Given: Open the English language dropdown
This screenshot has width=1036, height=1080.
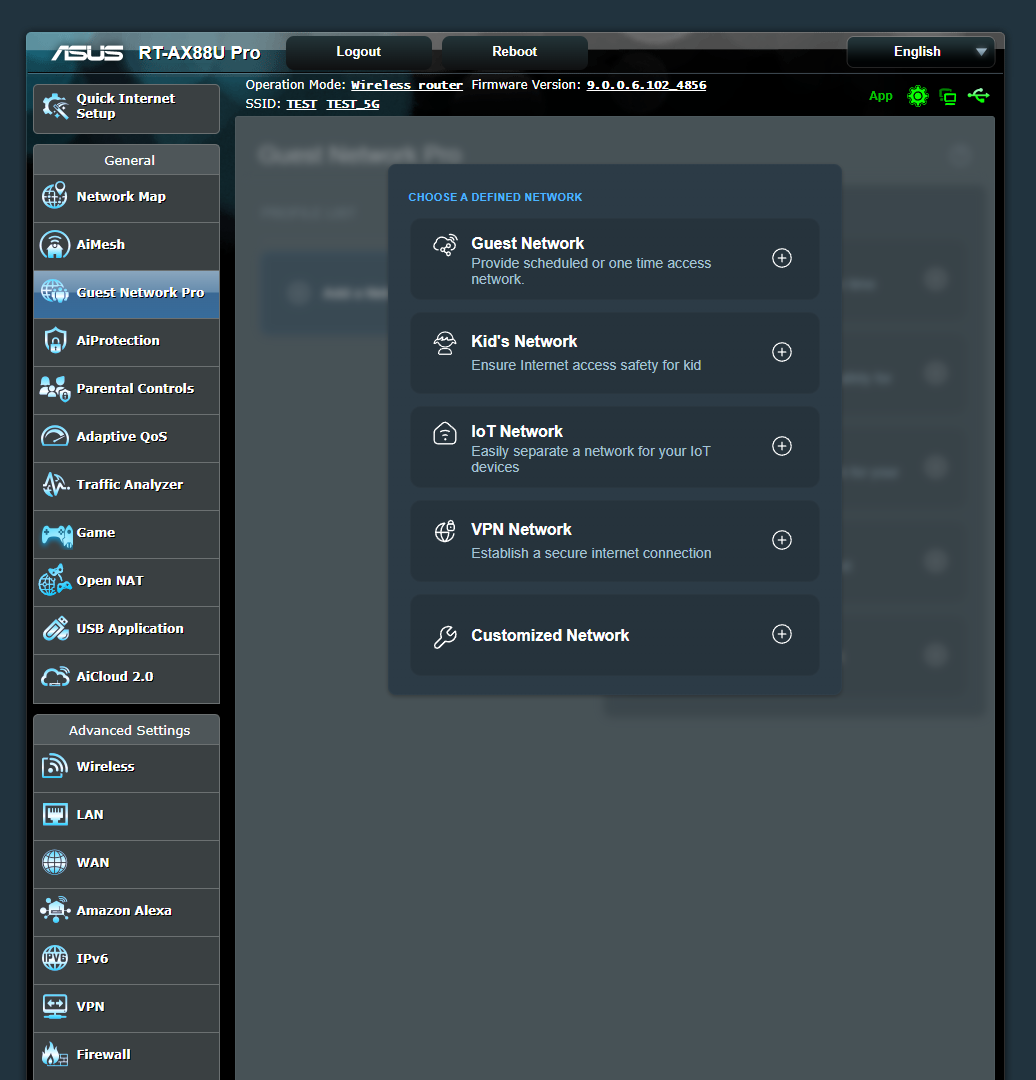Looking at the screenshot, I should [921, 52].
